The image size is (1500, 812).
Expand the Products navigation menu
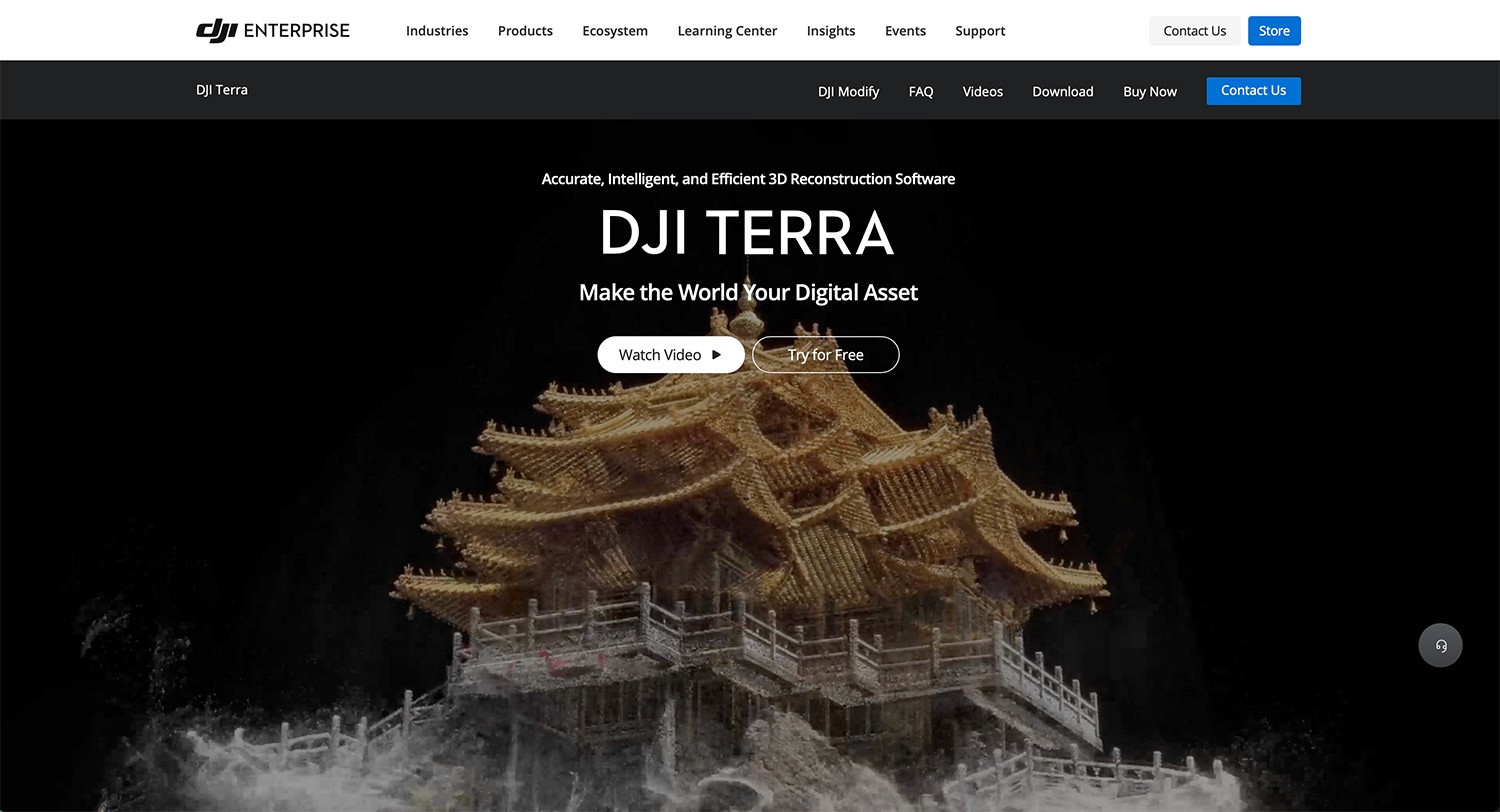point(525,30)
